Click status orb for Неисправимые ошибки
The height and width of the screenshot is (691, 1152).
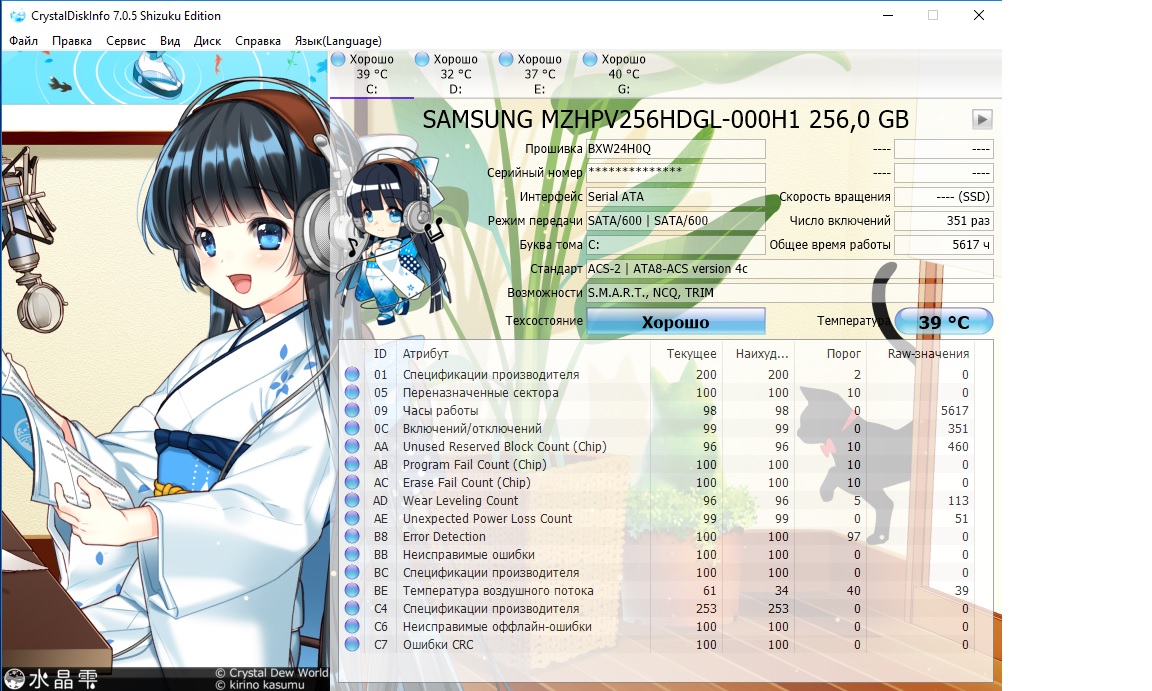click(x=353, y=554)
